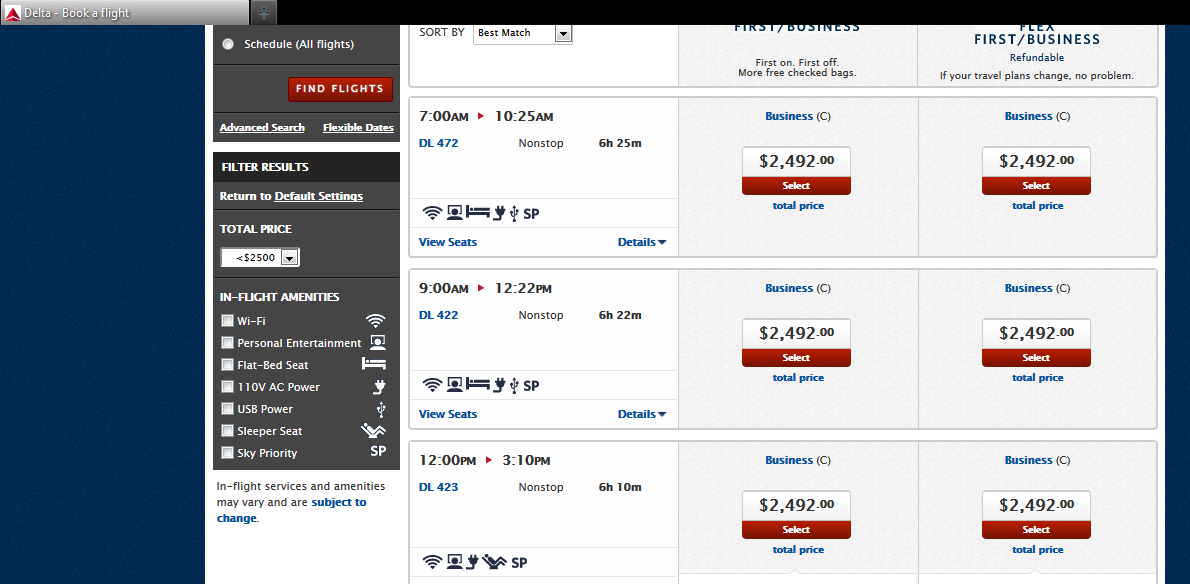Viewport: 1190px width, 584px height.
Task: Click the Find Flights button
Action: click(340, 89)
